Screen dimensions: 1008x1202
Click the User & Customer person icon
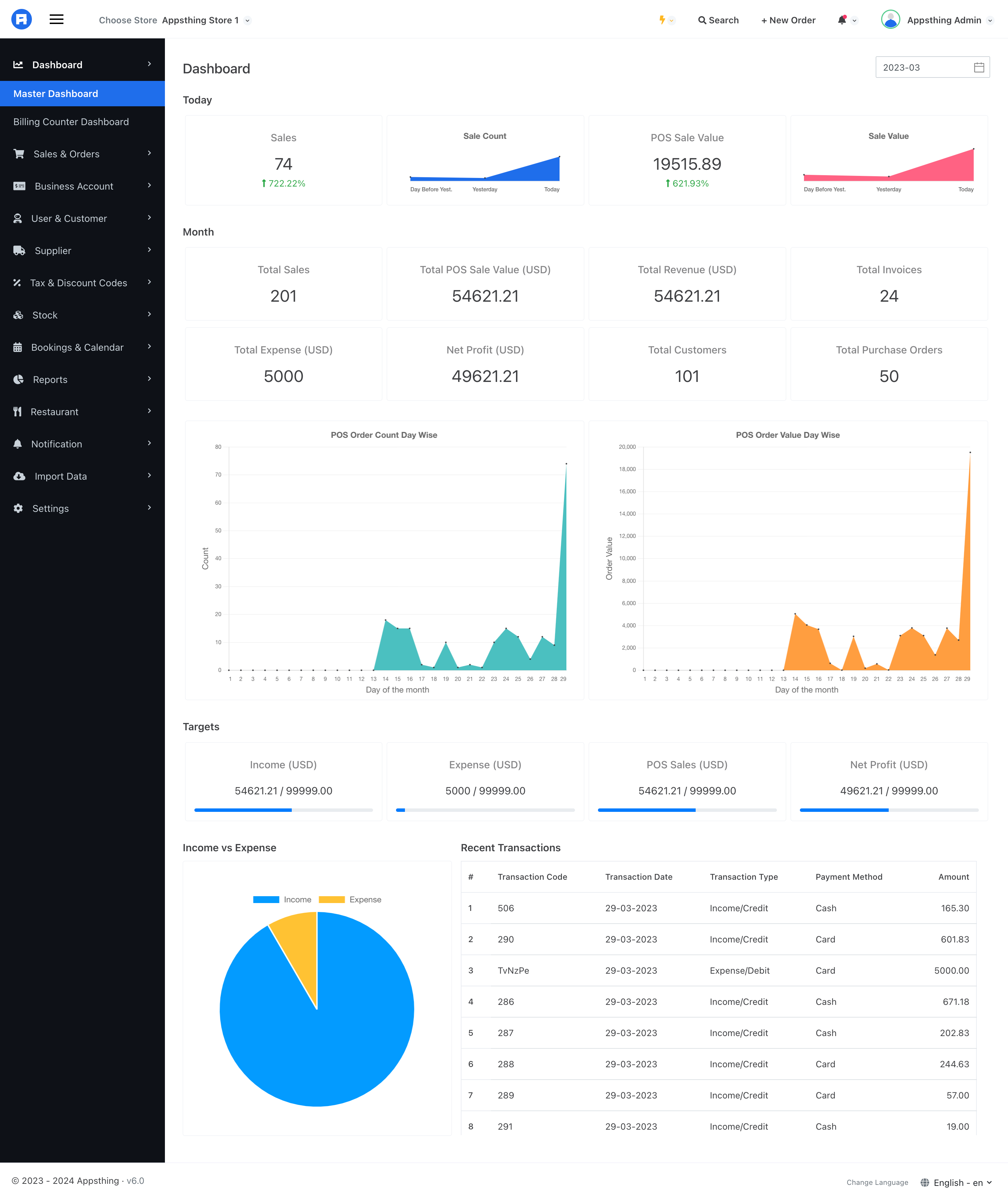[18, 219]
